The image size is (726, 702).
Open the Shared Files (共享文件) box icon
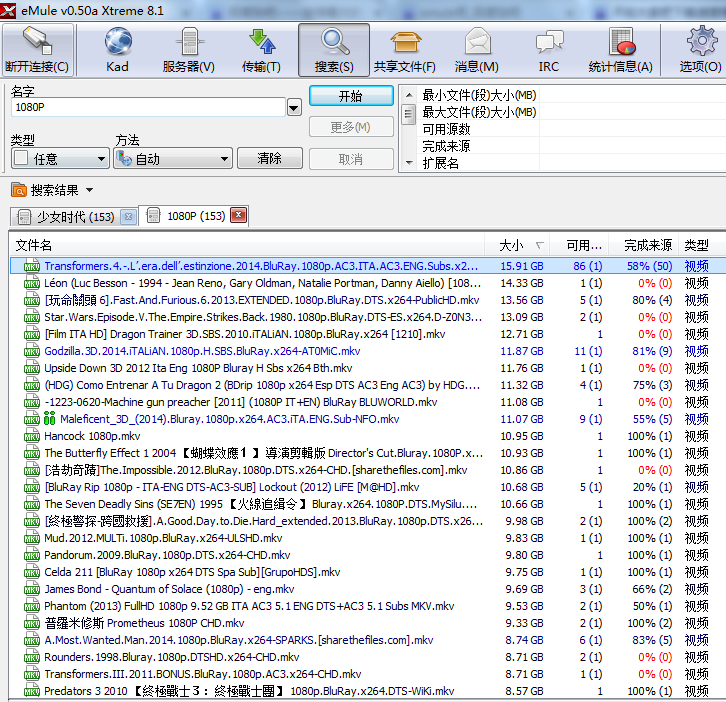click(406, 42)
